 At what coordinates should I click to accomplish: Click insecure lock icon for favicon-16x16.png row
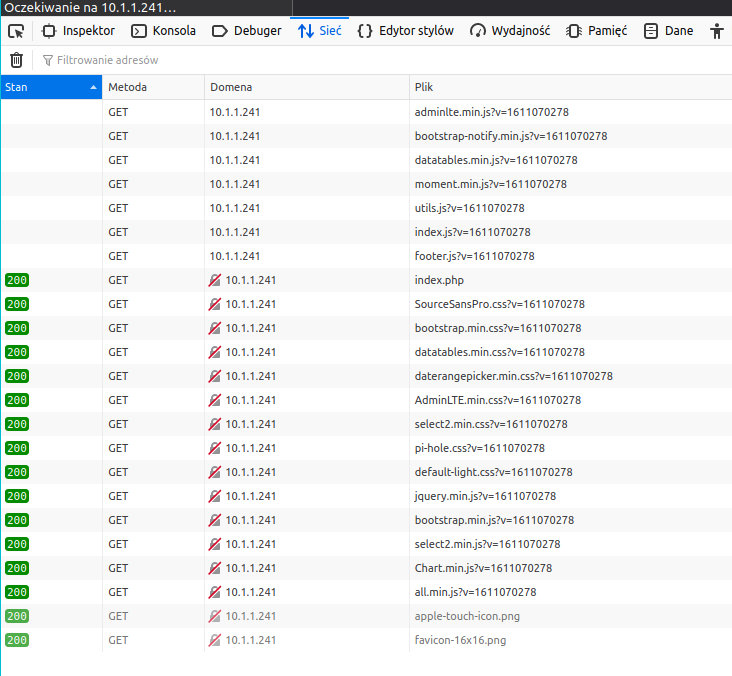[x=215, y=640]
